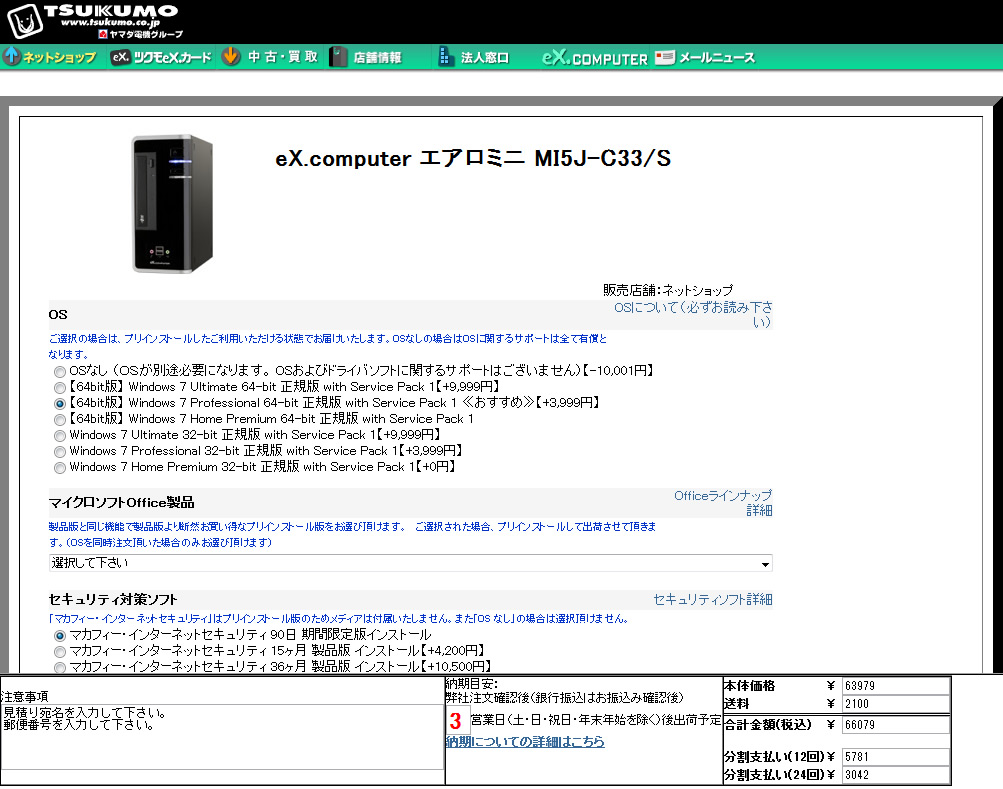The image size is (1003, 789).
Task: Open 納期についての詳細はこちら link
Action: tap(525, 742)
